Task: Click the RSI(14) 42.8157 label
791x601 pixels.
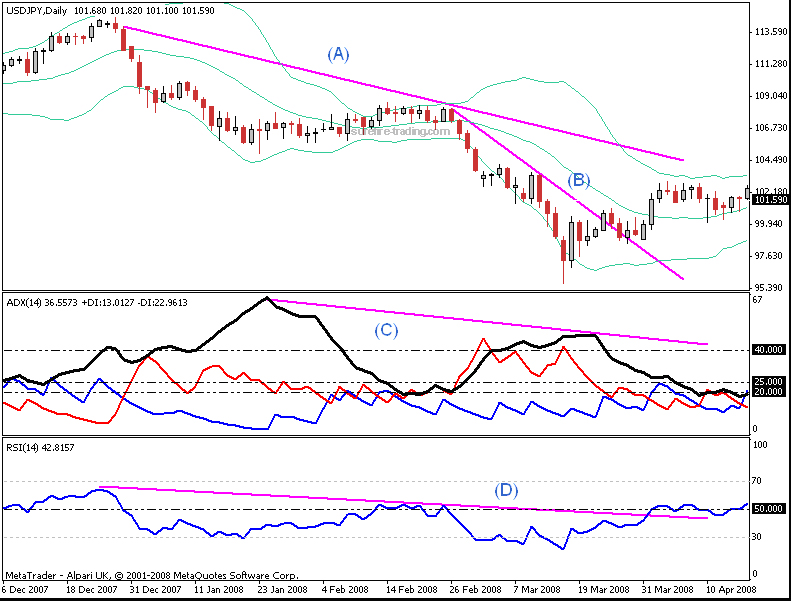Action: (40, 448)
